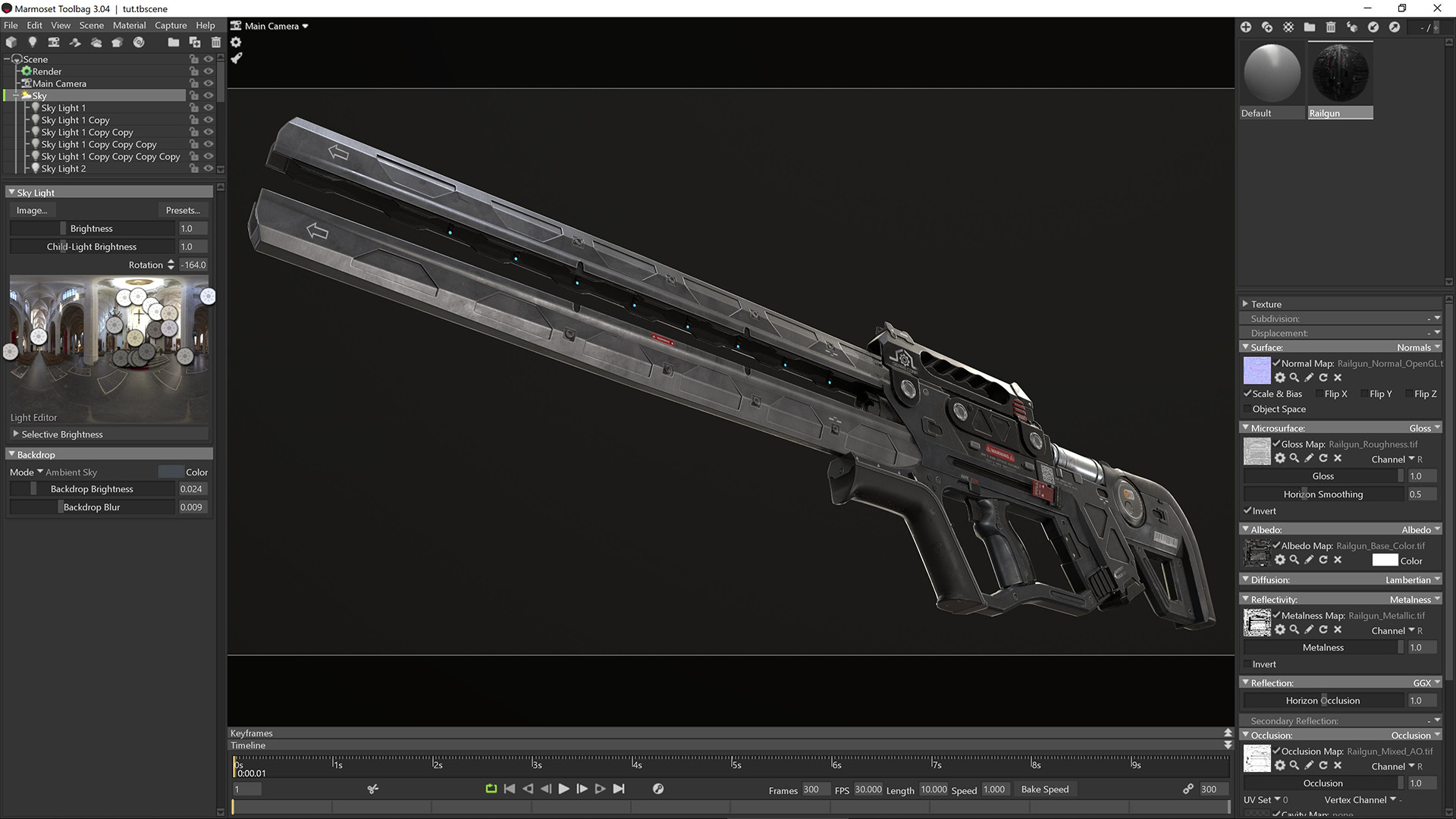Toggle visibility of Sky Light 2
1456x819 pixels.
click(209, 168)
